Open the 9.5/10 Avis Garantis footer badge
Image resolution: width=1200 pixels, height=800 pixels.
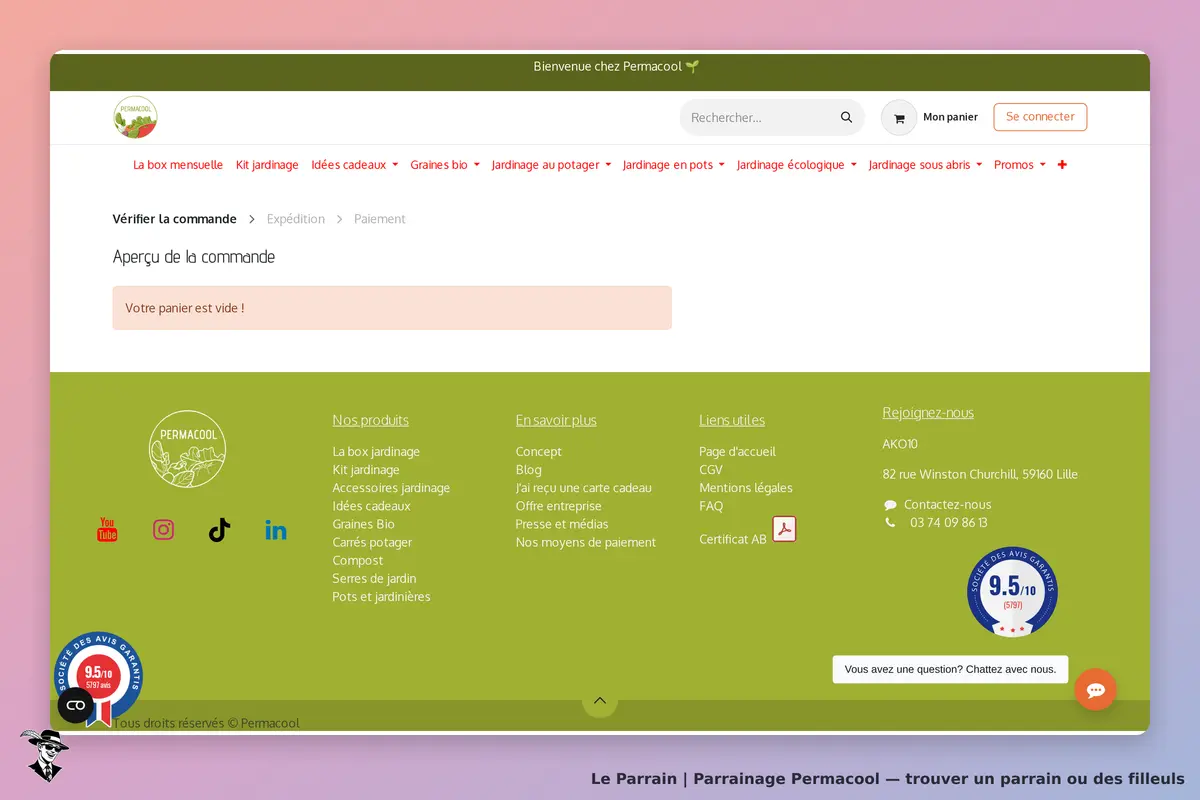1012,591
